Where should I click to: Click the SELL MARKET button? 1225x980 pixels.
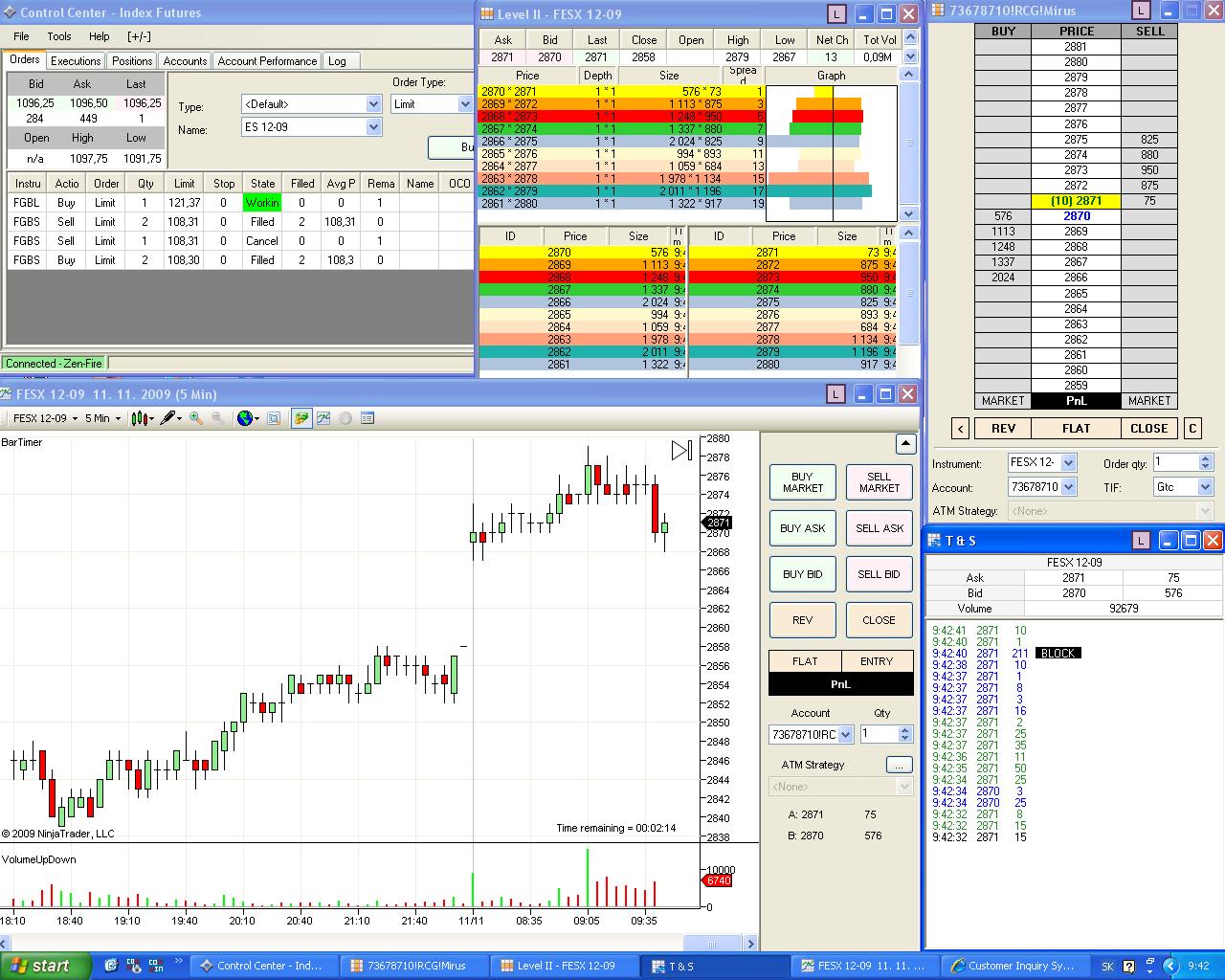(880, 482)
